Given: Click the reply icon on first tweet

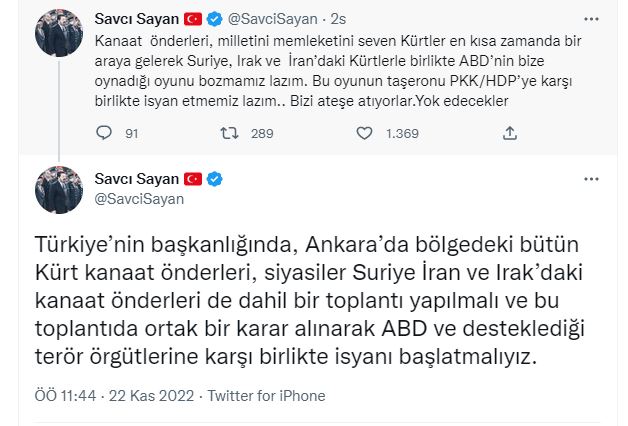Looking at the screenshot, I should coord(104,133).
